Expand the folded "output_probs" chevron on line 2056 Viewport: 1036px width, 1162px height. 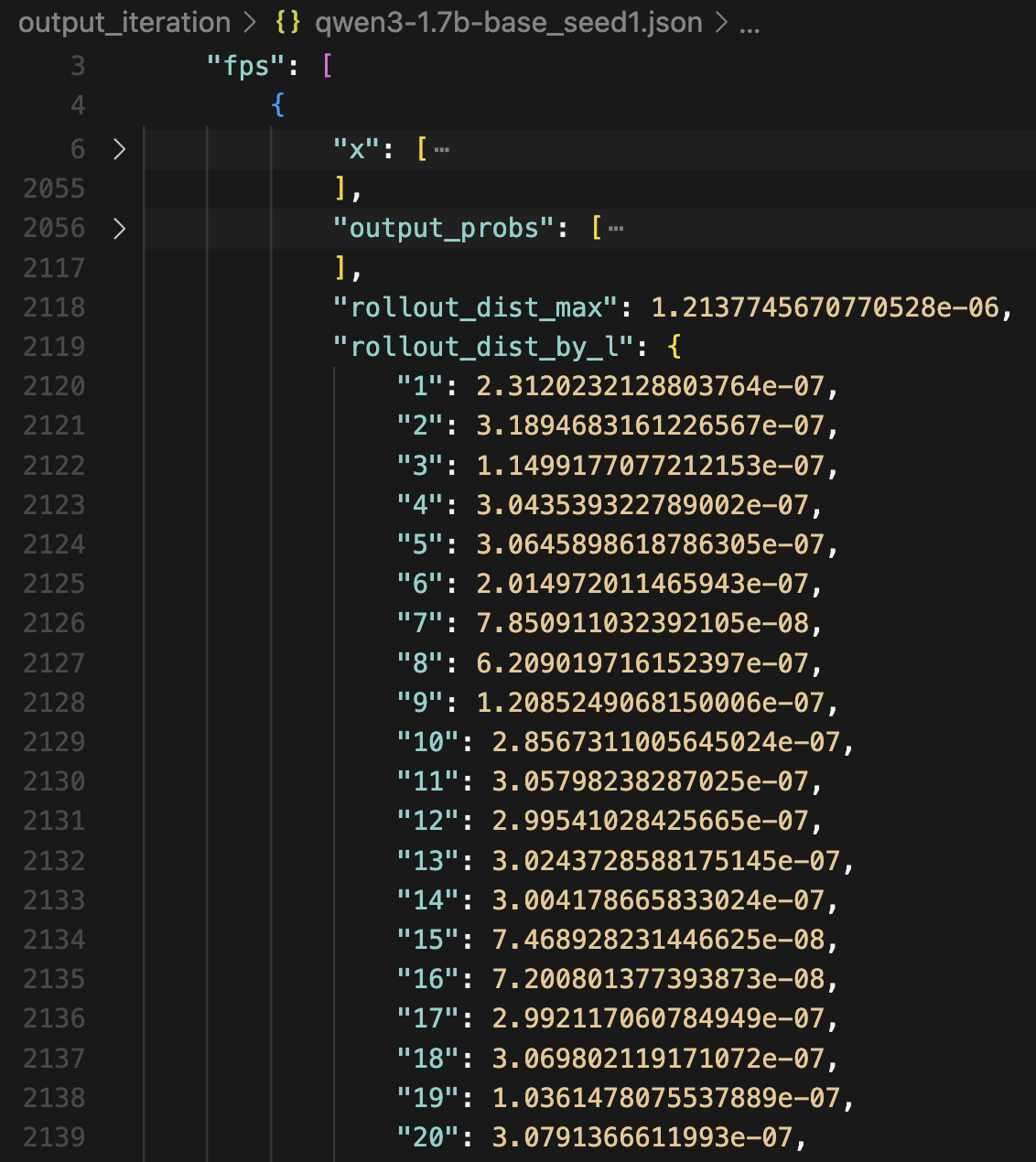pyautogui.click(x=119, y=228)
